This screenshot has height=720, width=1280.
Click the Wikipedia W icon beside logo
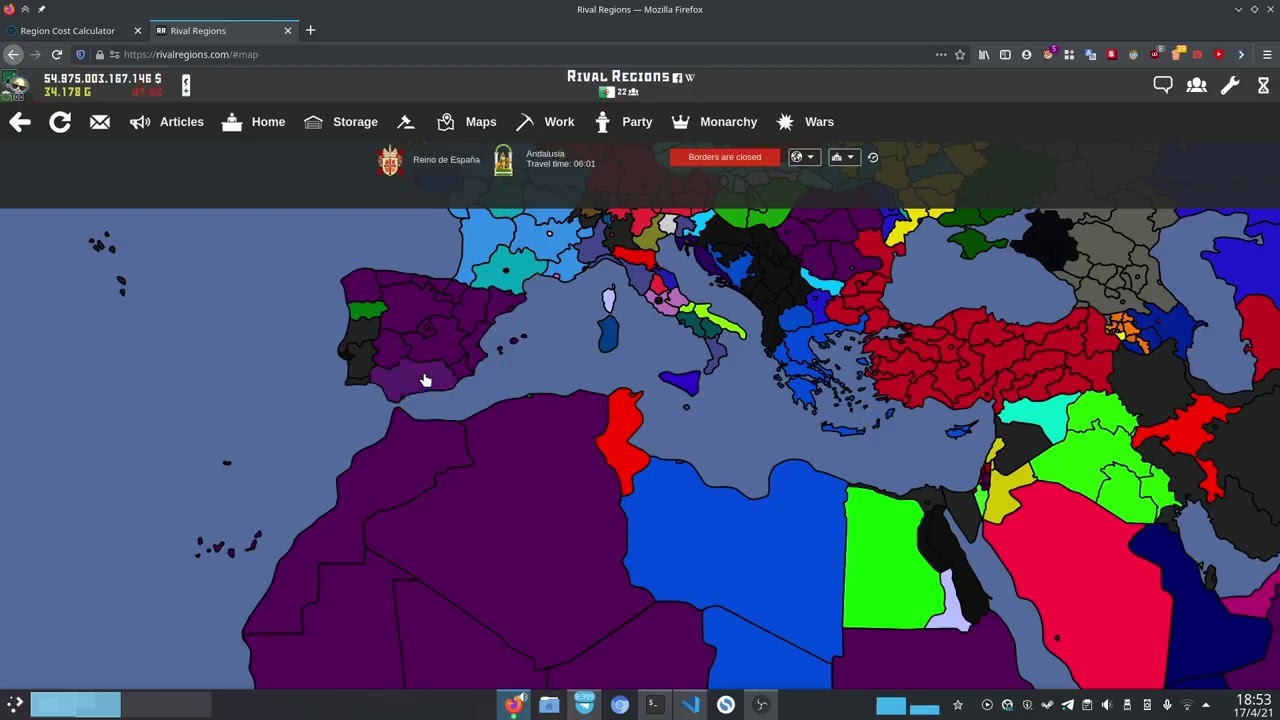(689, 77)
